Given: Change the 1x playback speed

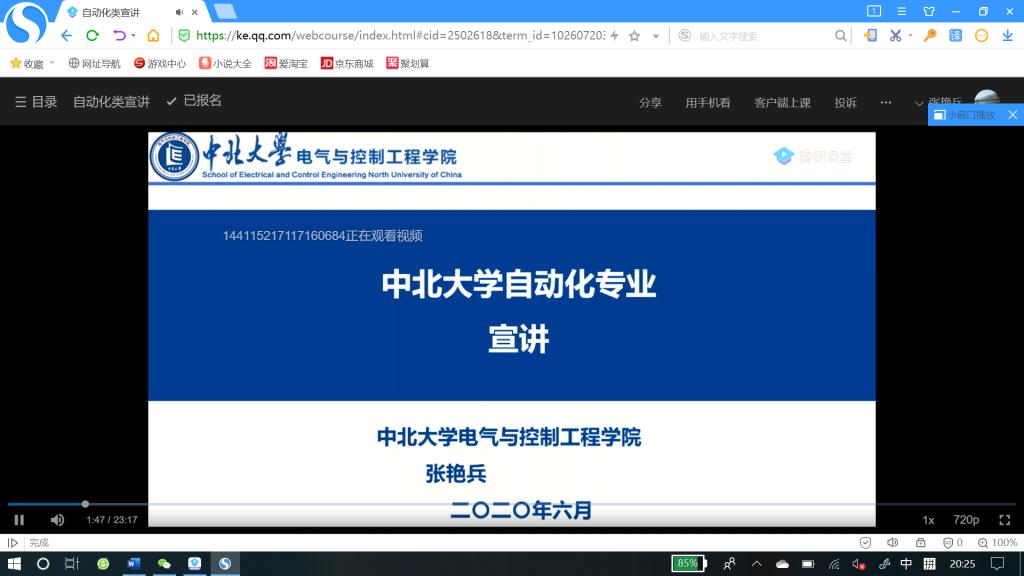Looking at the screenshot, I should click(928, 520).
